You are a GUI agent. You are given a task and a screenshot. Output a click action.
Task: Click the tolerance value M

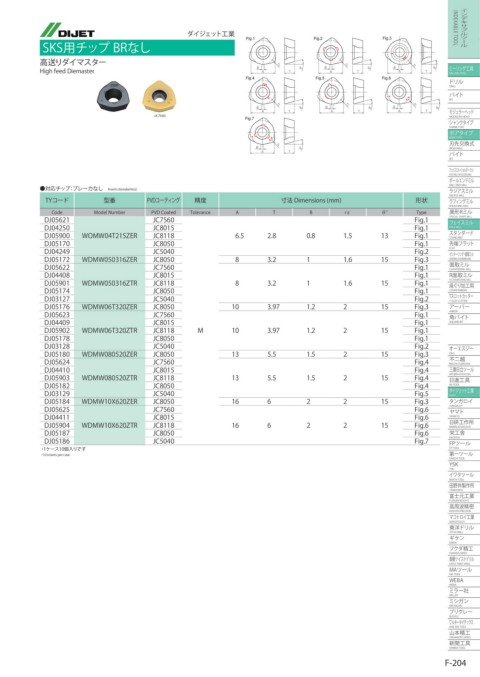[x=200, y=331]
